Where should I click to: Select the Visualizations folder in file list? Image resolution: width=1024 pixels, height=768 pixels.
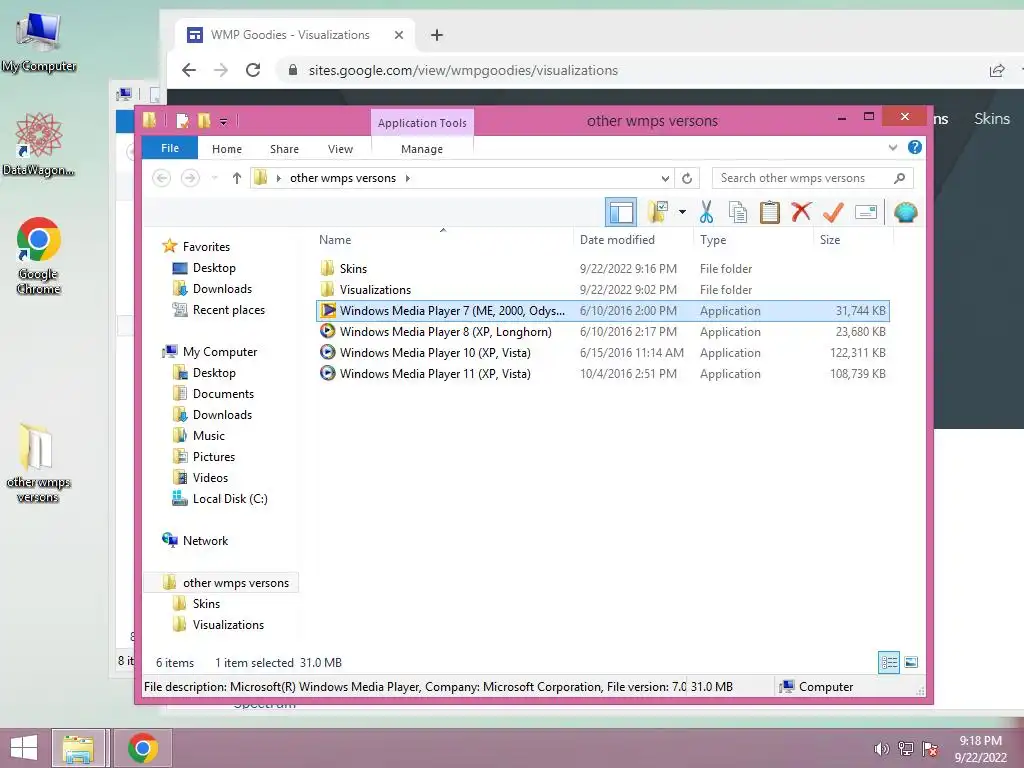375,289
